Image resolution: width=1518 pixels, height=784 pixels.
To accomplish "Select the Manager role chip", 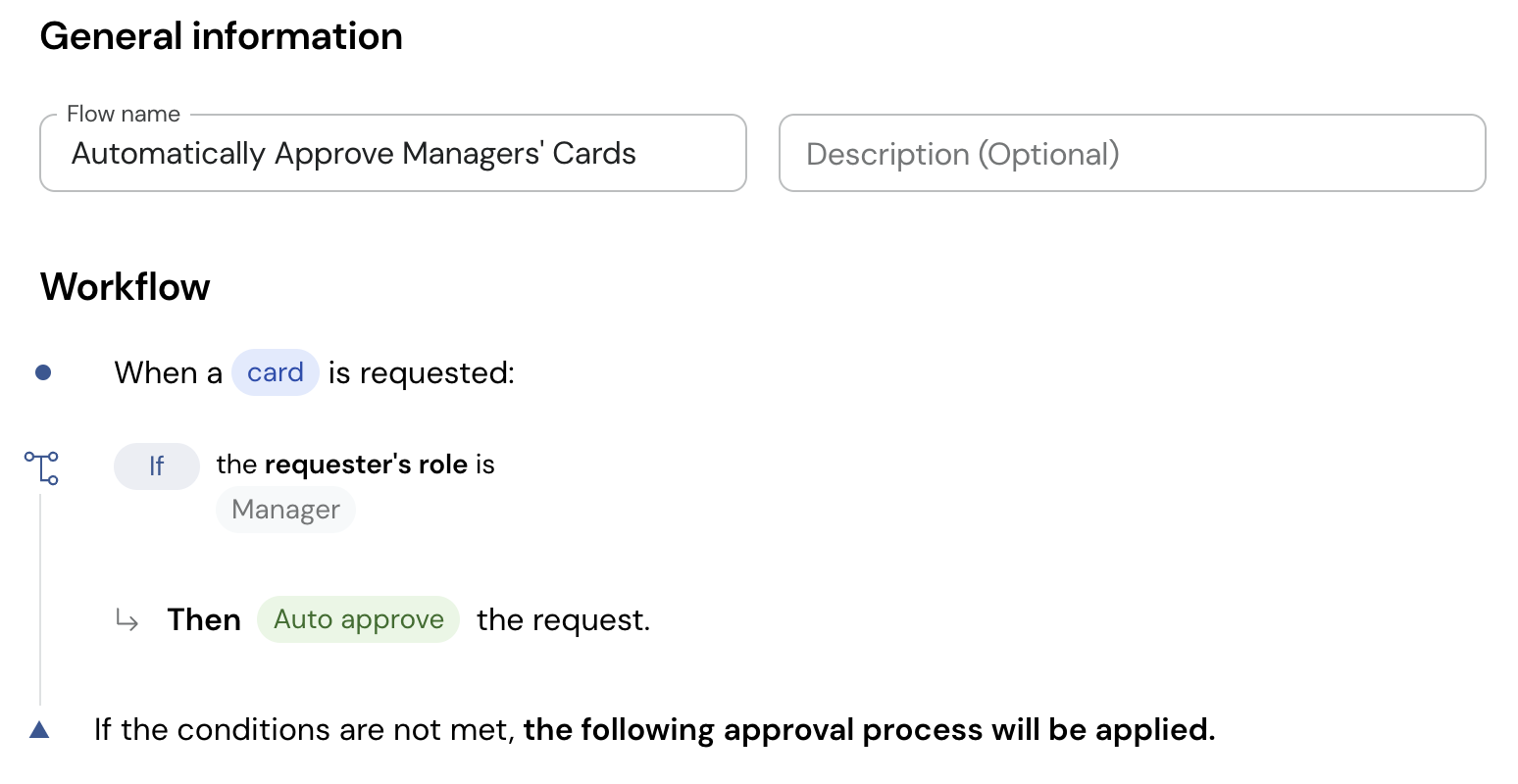I will (x=285, y=510).
